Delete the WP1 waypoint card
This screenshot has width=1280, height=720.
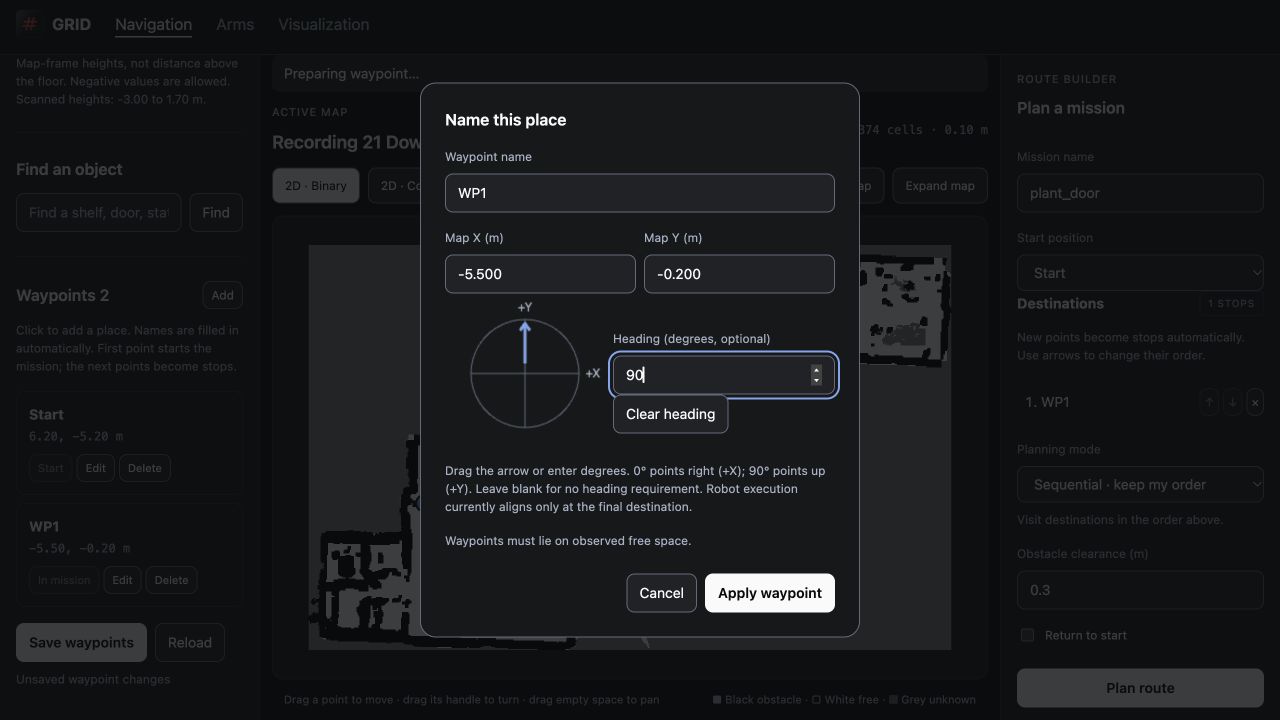(172, 580)
